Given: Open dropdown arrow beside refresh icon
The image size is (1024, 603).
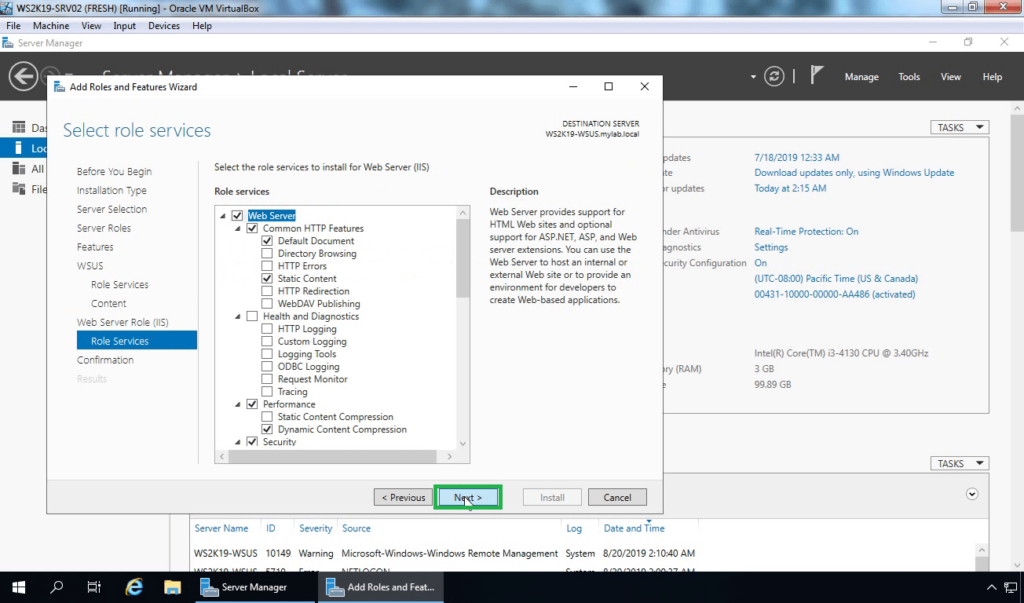Looking at the screenshot, I should [753, 77].
